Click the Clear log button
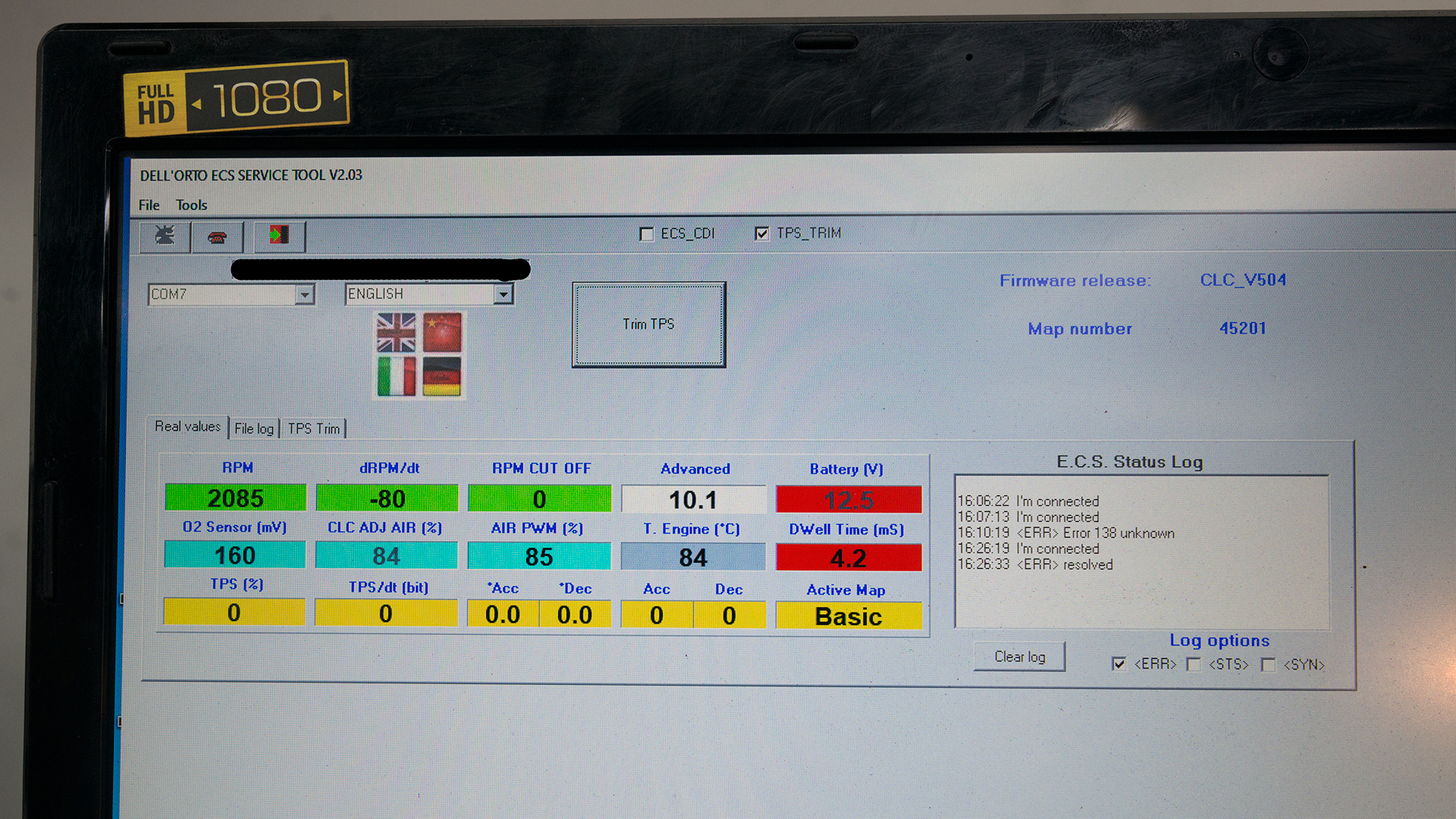 click(x=1019, y=657)
